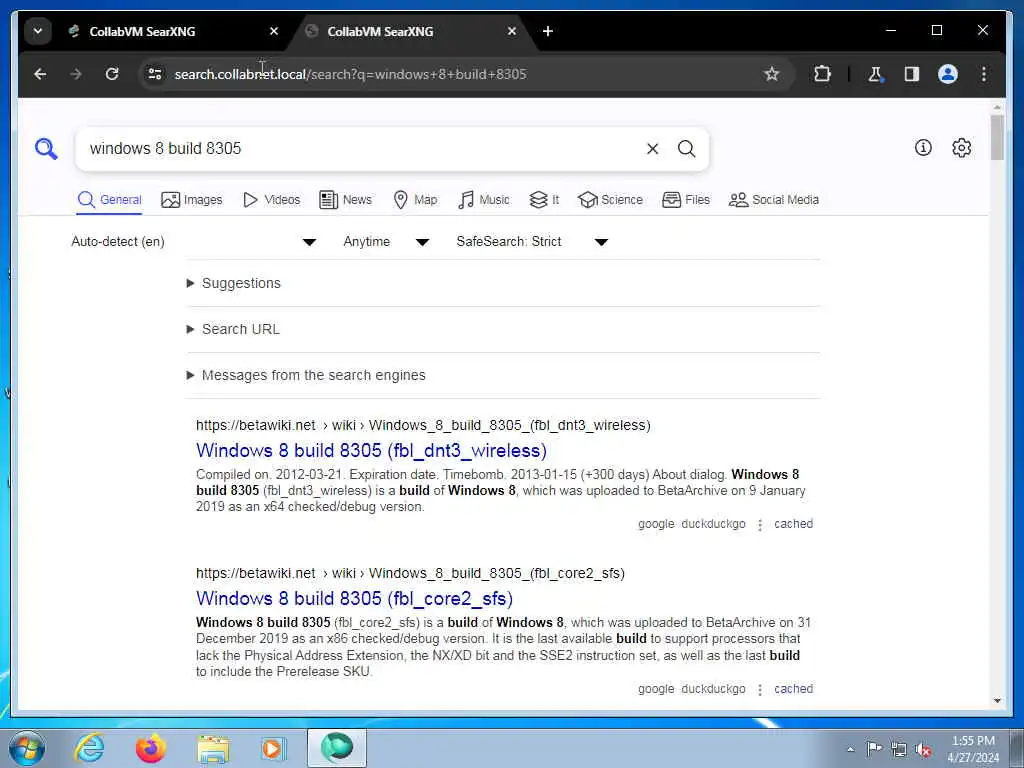1024x768 pixels.
Task: Open the SearXNG about info icon
Action: tap(923, 148)
